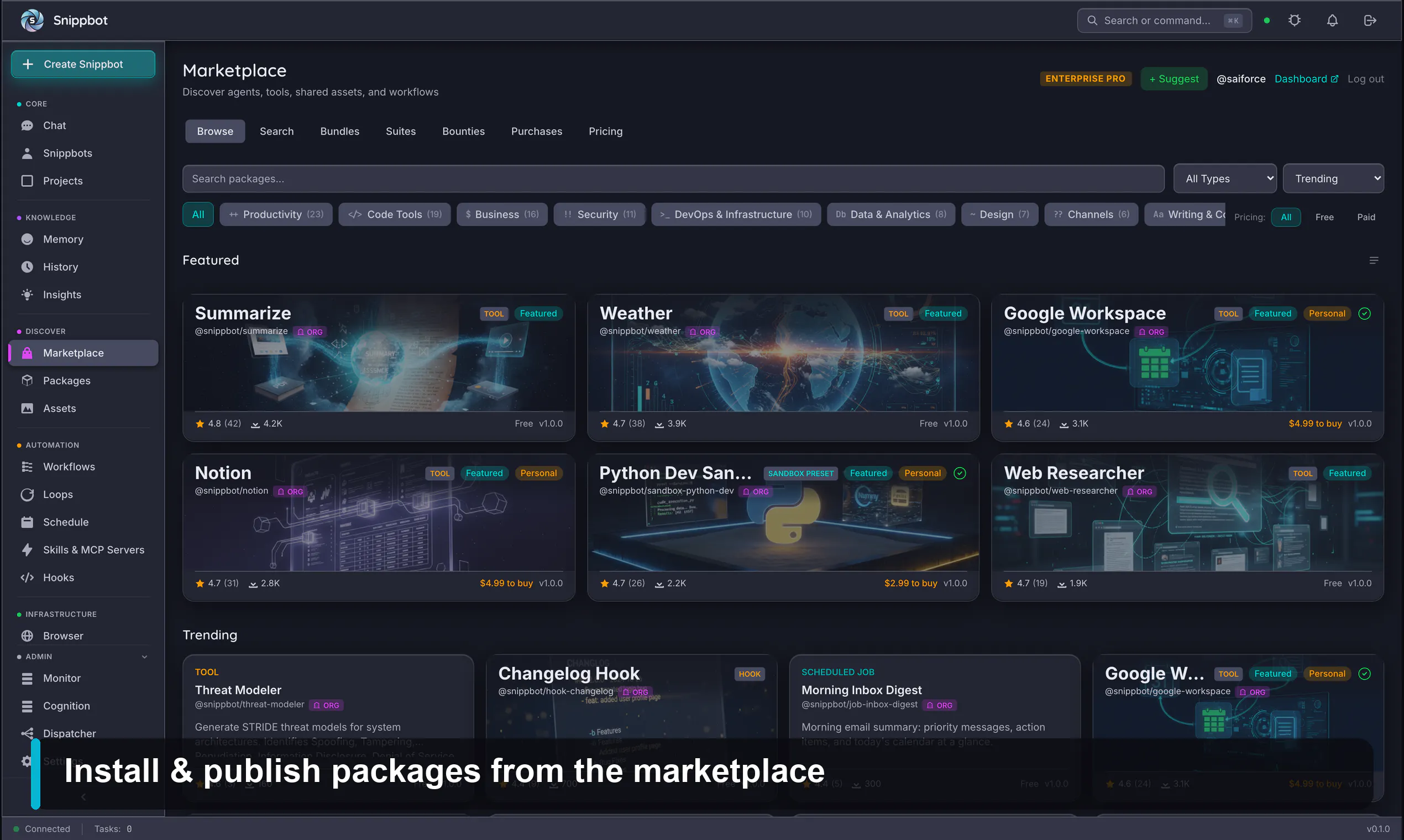The width and height of the screenshot is (1404, 840).
Task: Open the Trending sort dropdown
Action: pos(1334,179)
